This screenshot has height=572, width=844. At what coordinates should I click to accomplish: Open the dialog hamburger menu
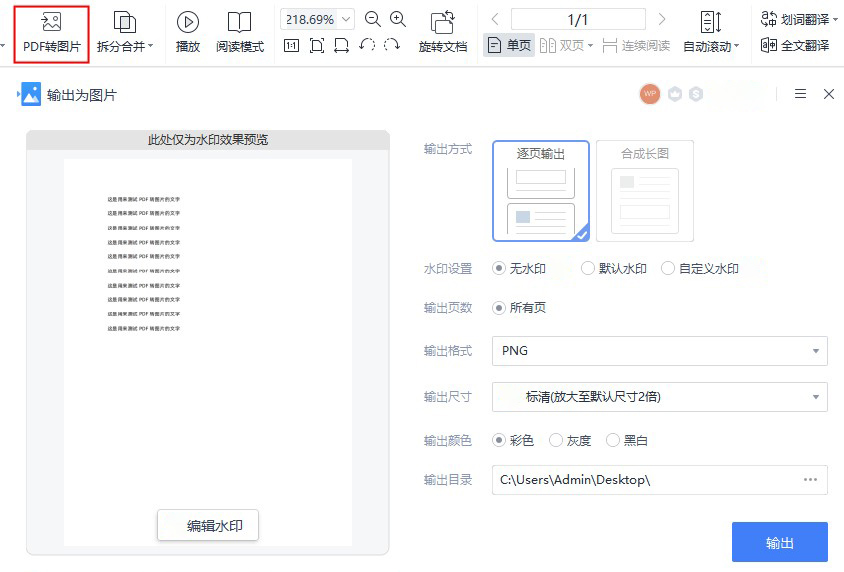coord(800,94)
